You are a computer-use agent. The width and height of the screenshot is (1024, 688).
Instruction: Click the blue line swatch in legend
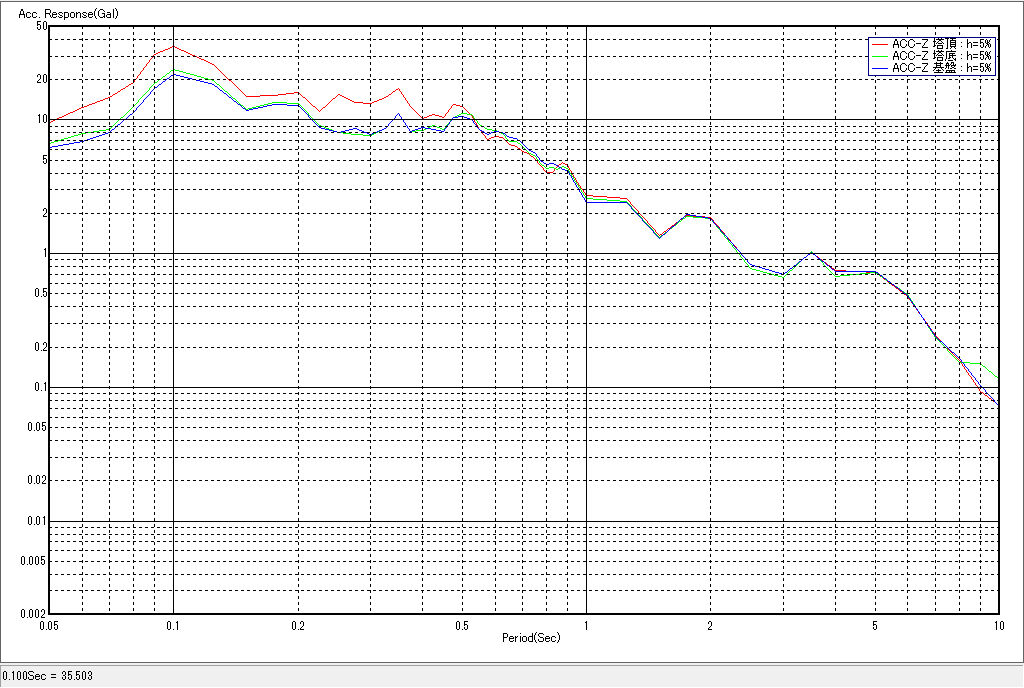click(x=879, y=68)
